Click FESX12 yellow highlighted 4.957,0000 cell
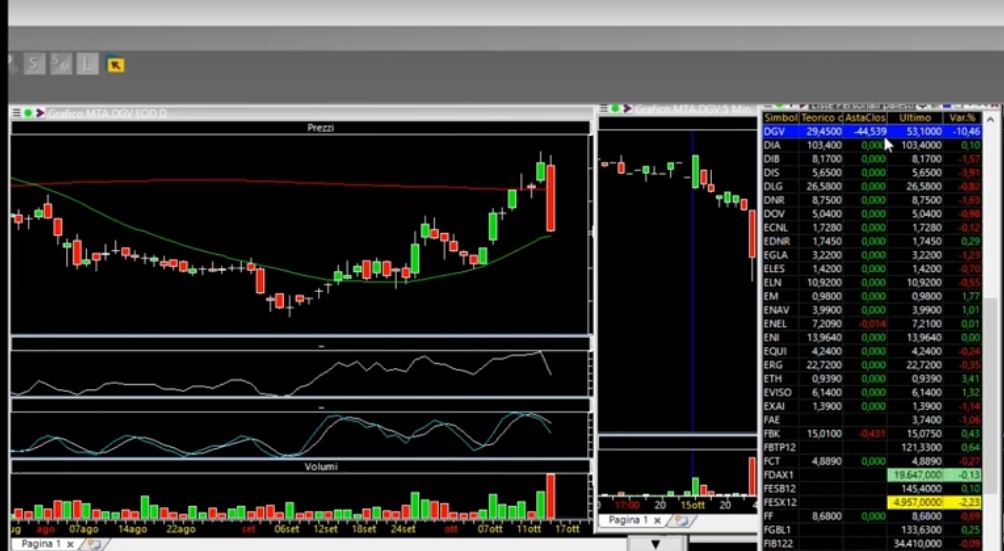 coord(915,502)
